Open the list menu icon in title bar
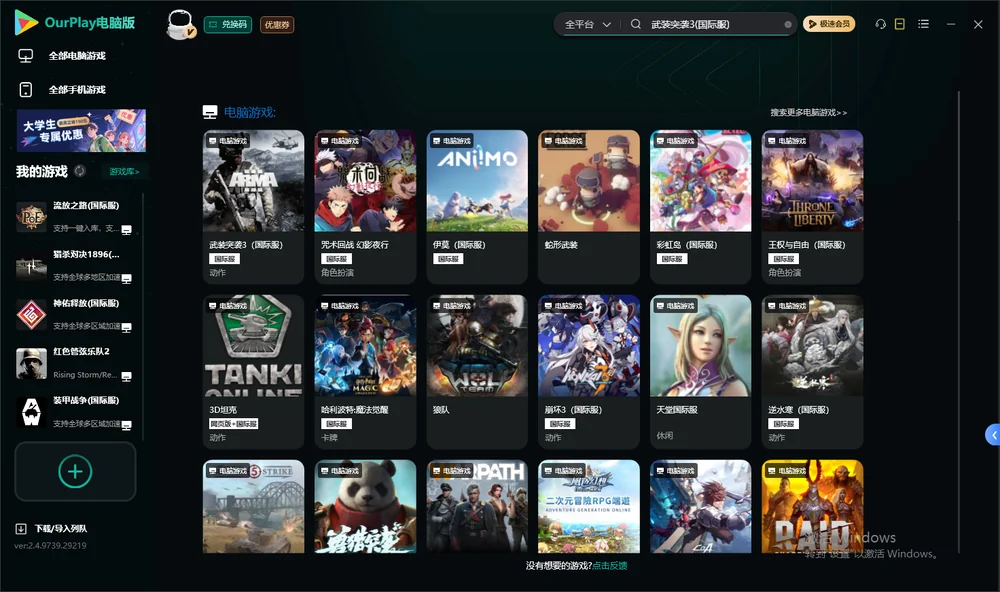 (923, 24)
